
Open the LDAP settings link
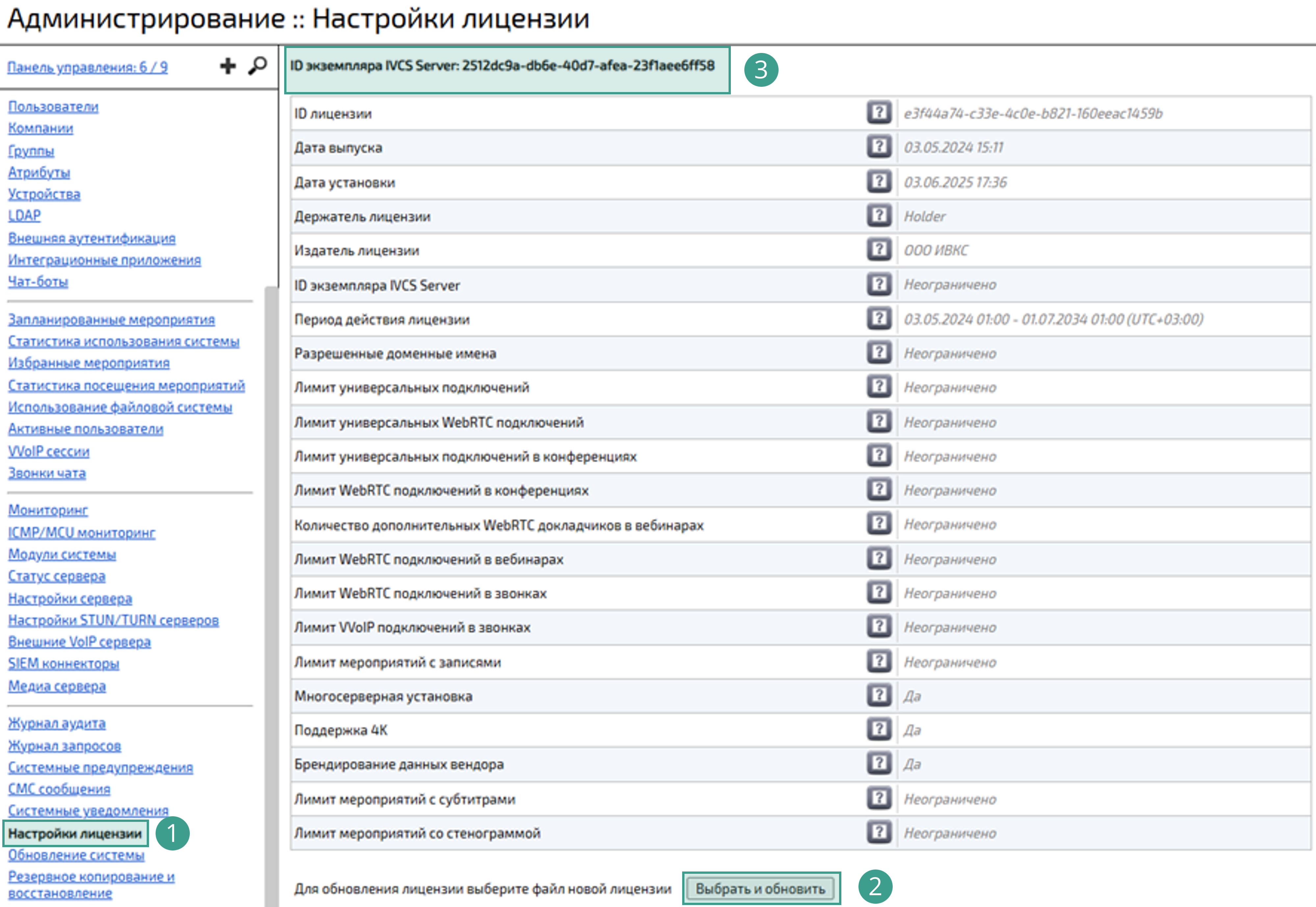point(24,215)
